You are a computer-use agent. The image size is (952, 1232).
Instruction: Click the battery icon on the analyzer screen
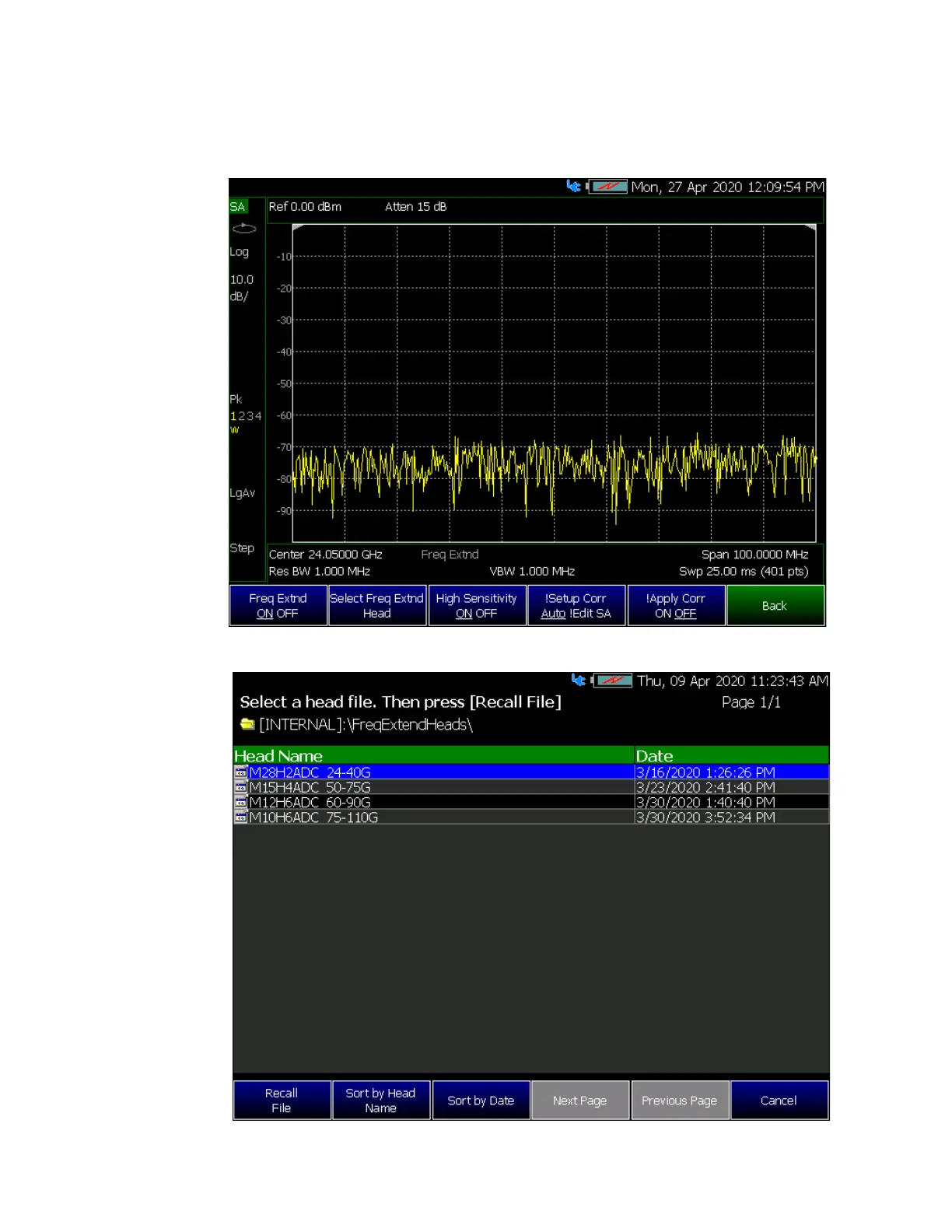pos(607,187)
